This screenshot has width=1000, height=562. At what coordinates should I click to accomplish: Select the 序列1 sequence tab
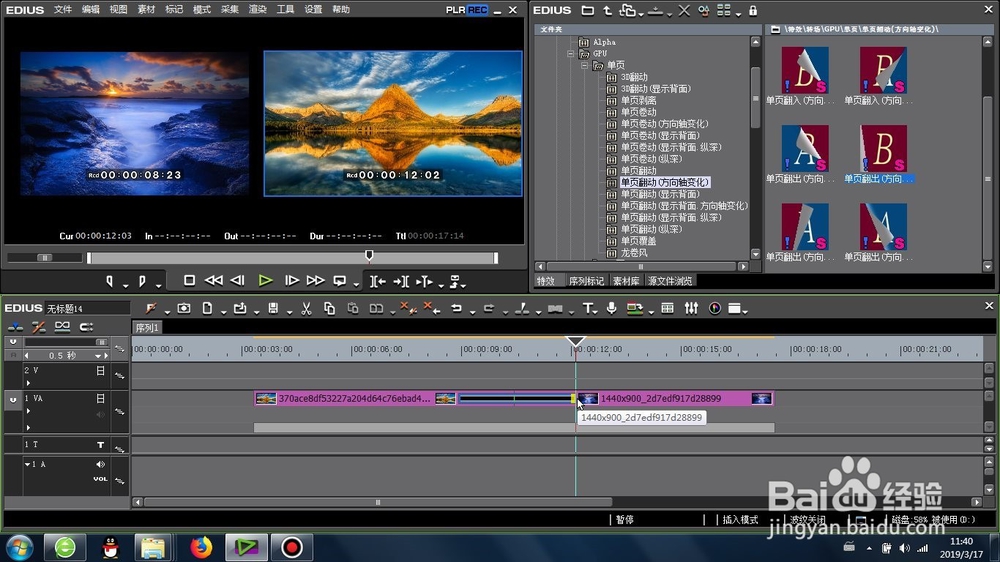click(147, 328)
